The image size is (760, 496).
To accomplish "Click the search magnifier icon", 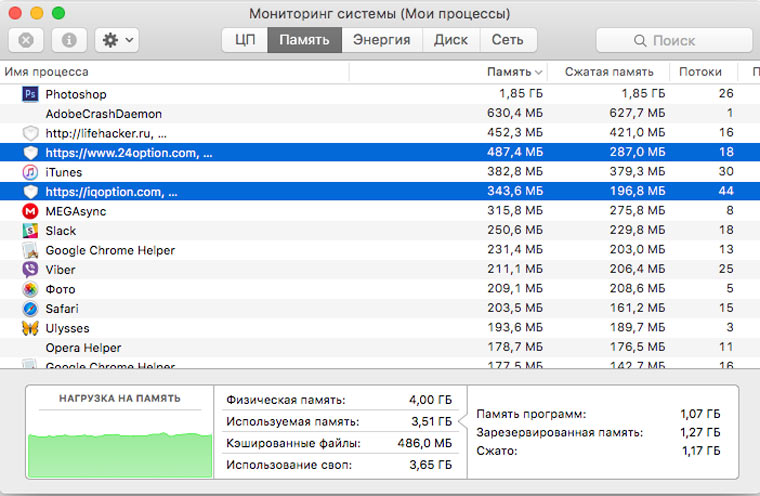I will click(640, 41).
